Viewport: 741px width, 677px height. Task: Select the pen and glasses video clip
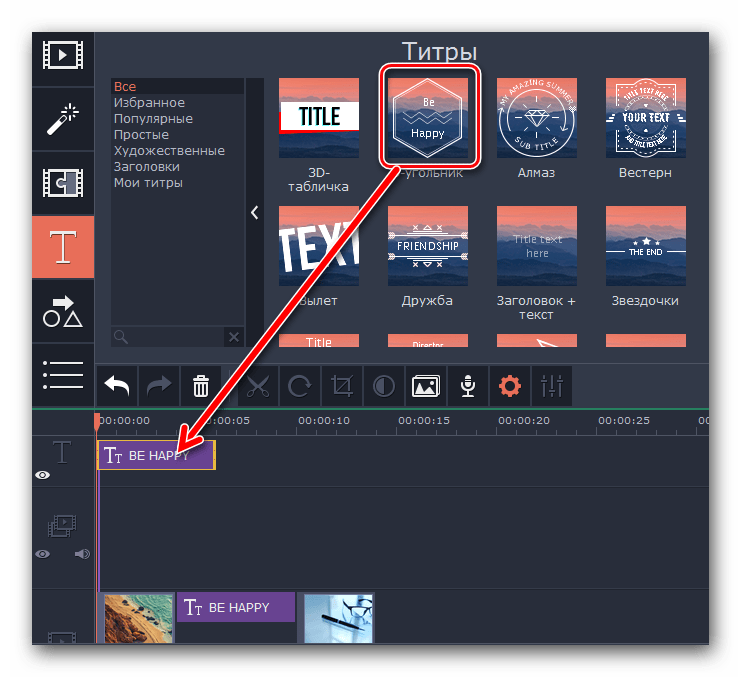(x=338, y=618)
